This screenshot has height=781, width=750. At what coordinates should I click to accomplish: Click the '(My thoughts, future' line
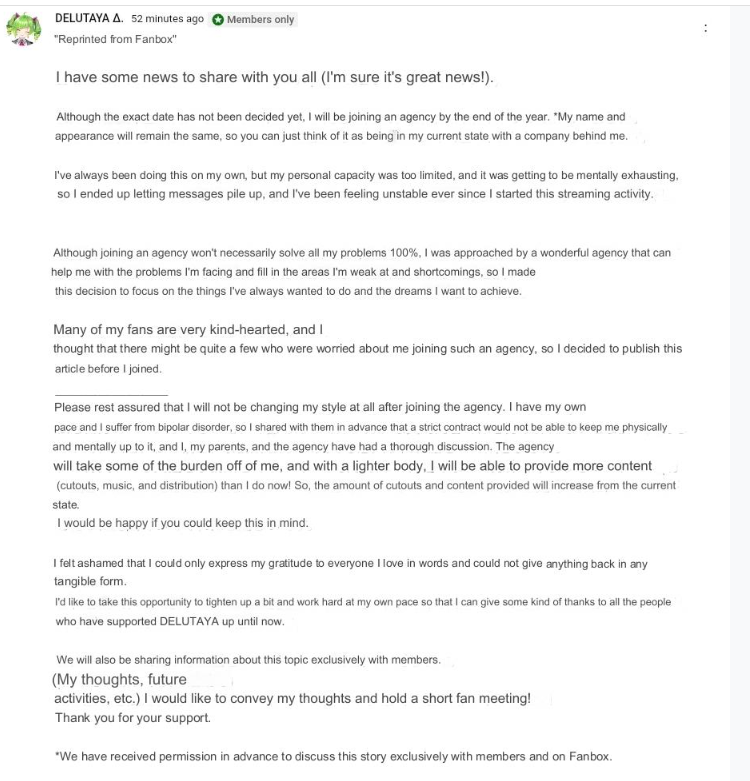[x=119, y=680]
